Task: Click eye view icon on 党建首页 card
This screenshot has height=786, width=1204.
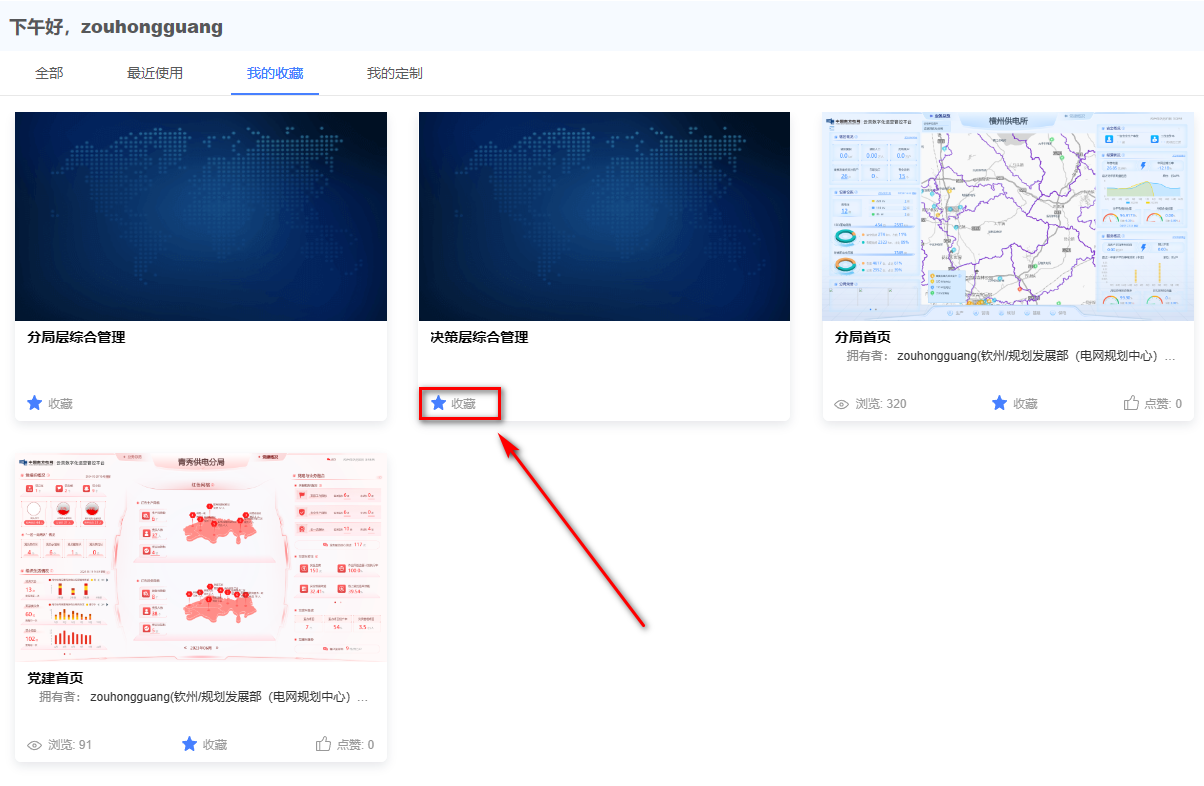Action: coord(35,745)
